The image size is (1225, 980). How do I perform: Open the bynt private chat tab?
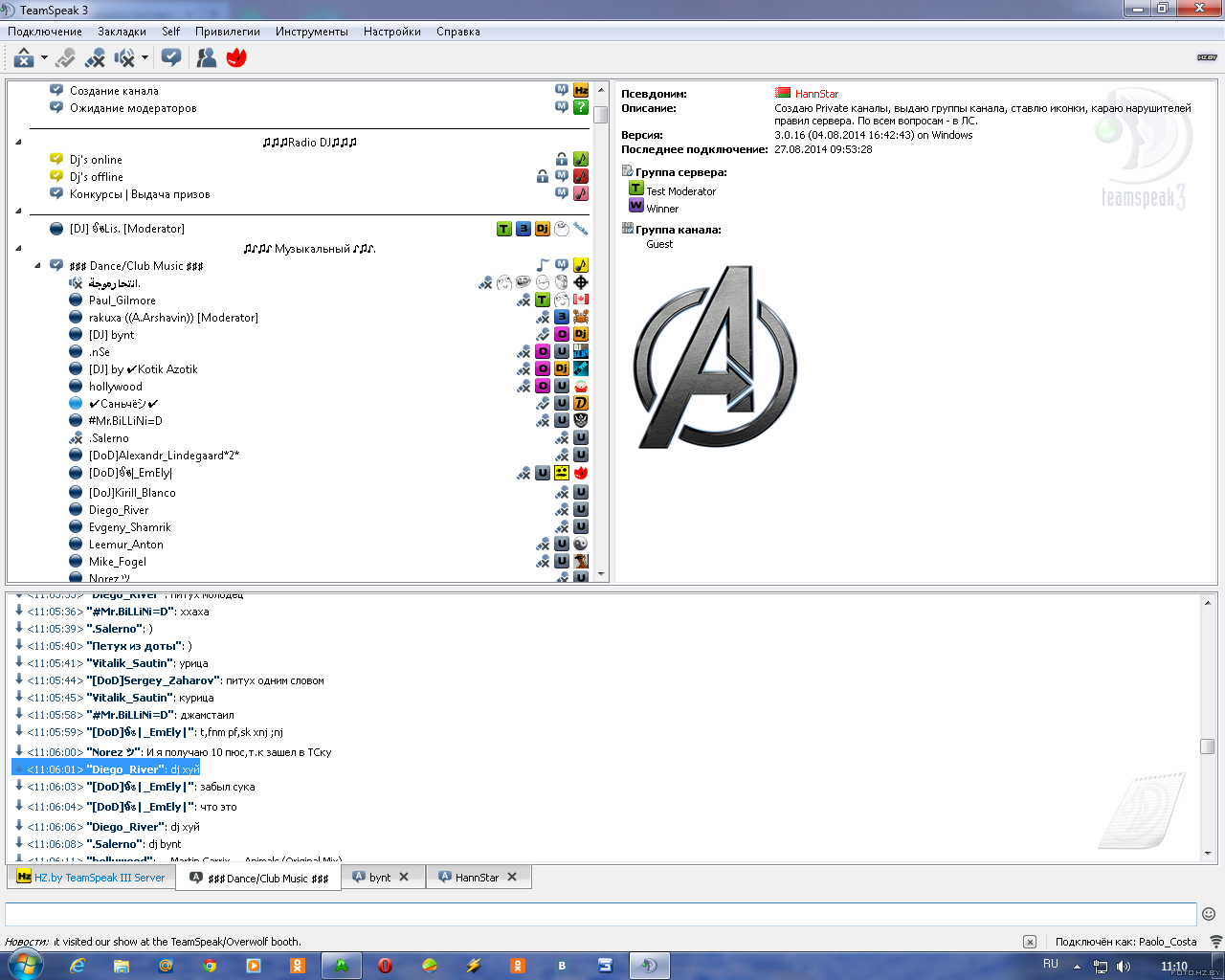point(379,877)
